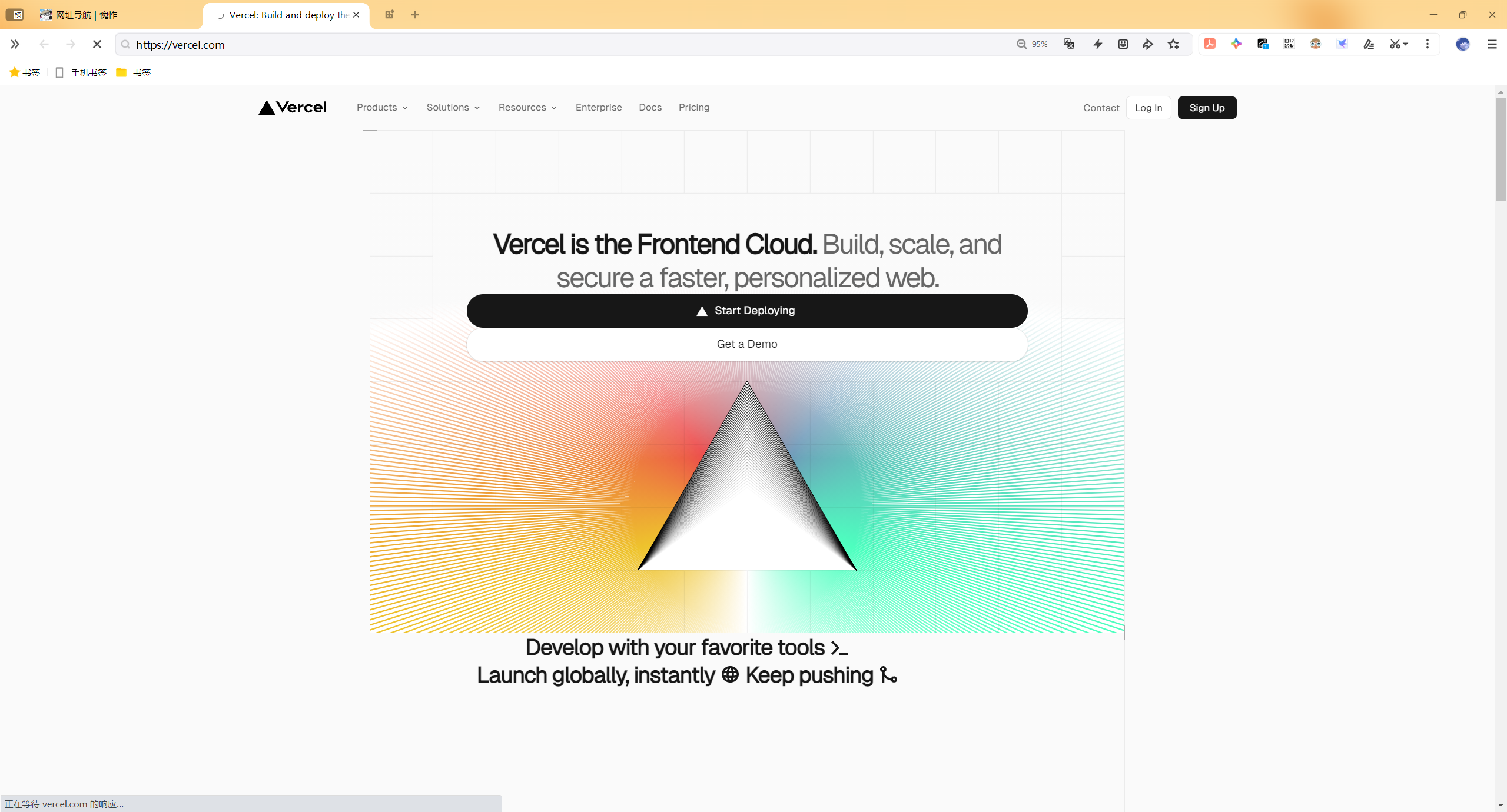Viewport: 1507px width, 812px height.
Task: Click the Vercel logo in header
Action: point(292,108)
